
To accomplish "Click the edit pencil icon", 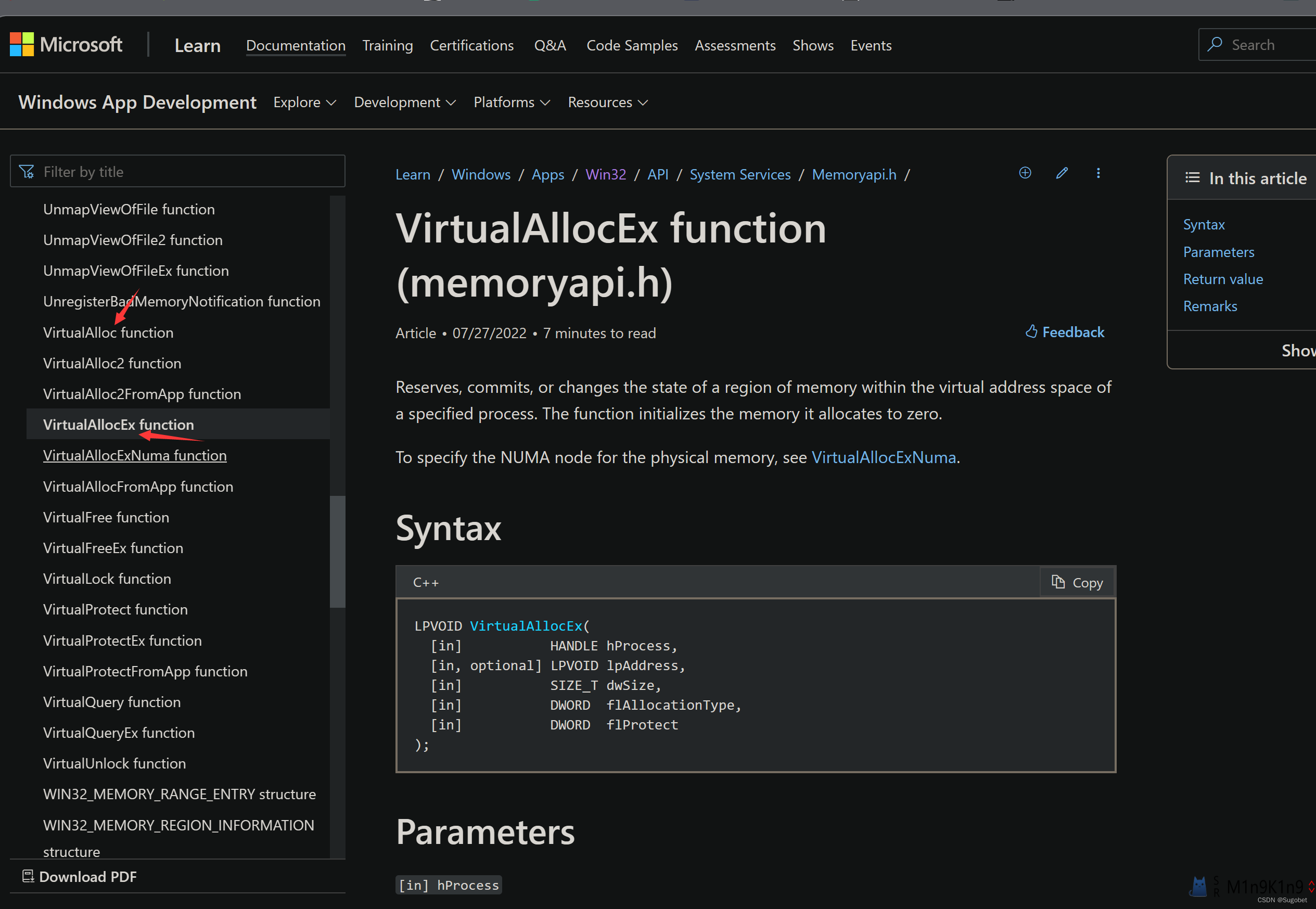I will (x=1062, y=173).
